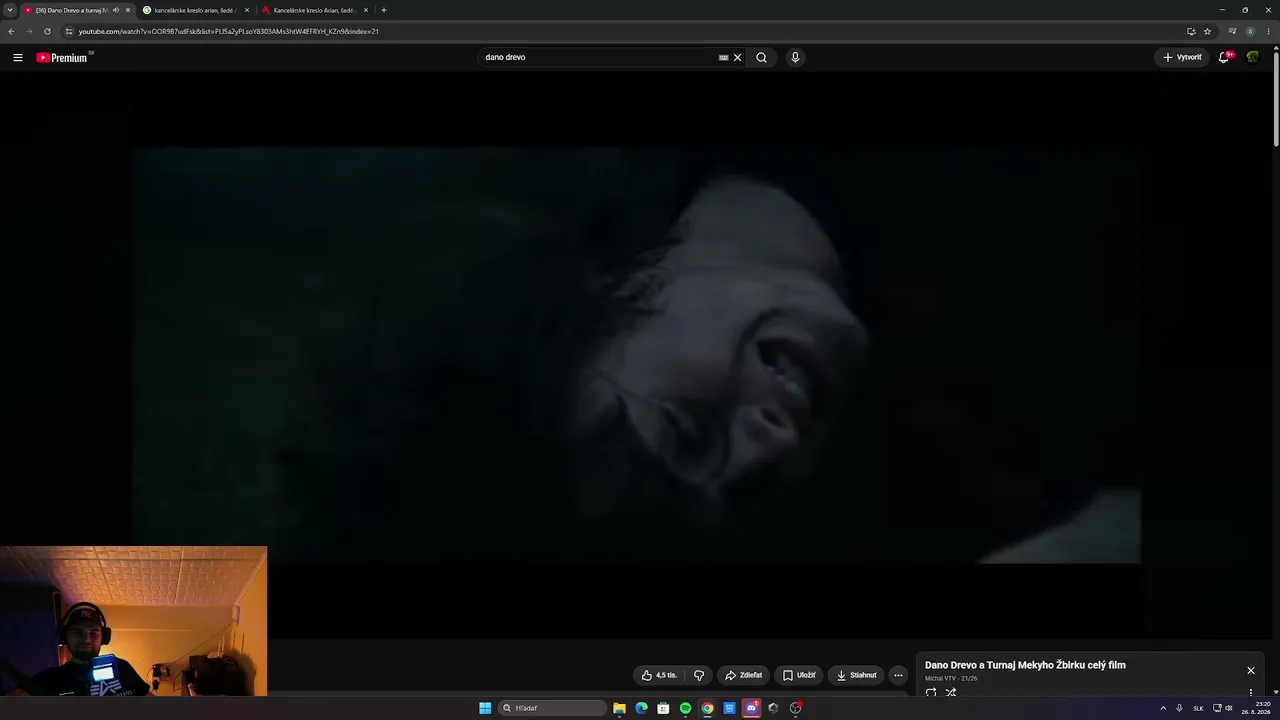
Task: Install the YouTube app from address bar
Action: pos(1191,31)
